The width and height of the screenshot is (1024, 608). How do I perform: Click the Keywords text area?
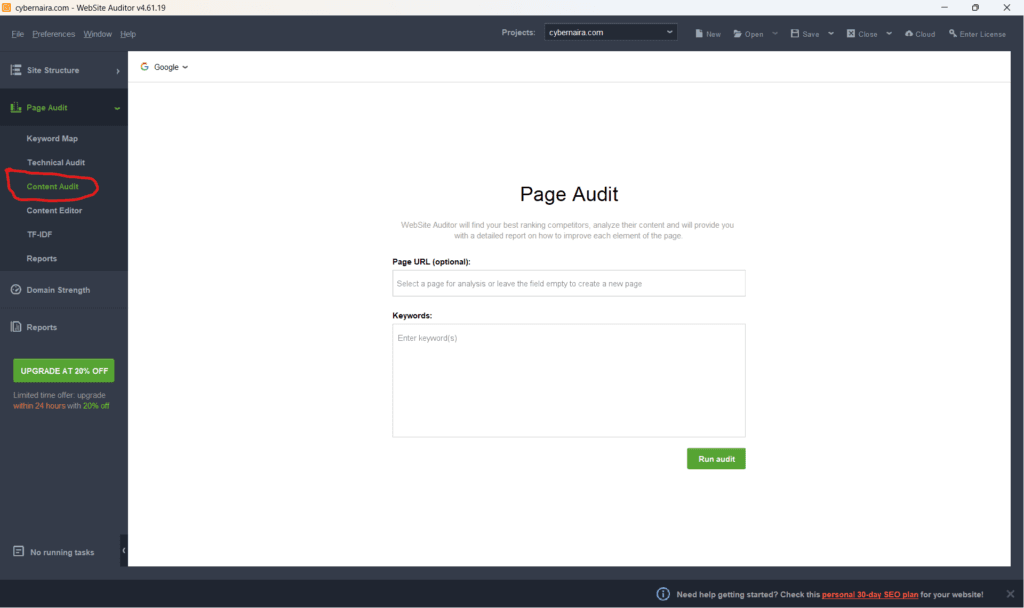click(569, 381)
